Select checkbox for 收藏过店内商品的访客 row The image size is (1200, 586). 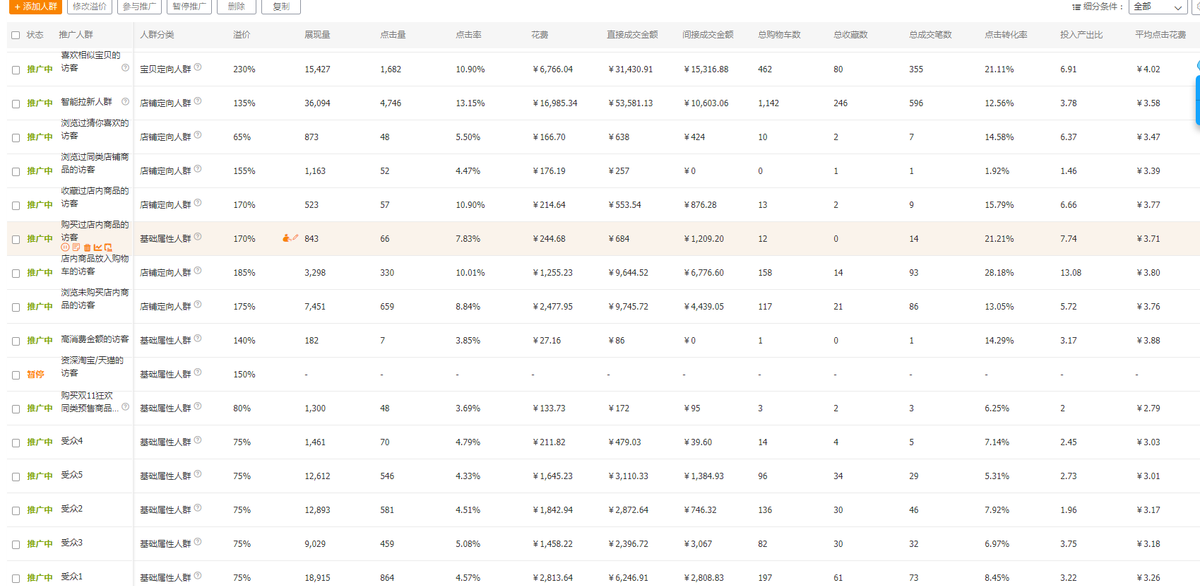[15, 206]
